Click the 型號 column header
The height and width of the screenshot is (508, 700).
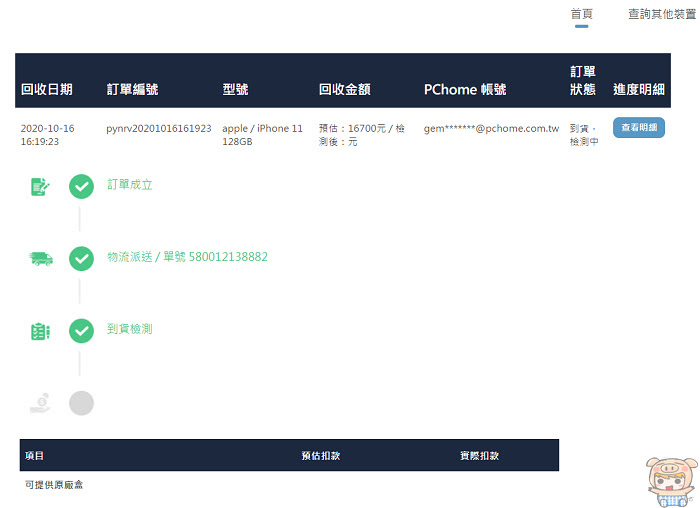pos(235,90)
